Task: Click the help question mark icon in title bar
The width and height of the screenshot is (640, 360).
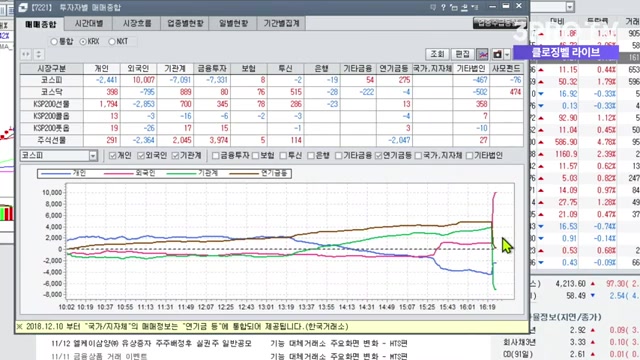Action: point(443,7)
